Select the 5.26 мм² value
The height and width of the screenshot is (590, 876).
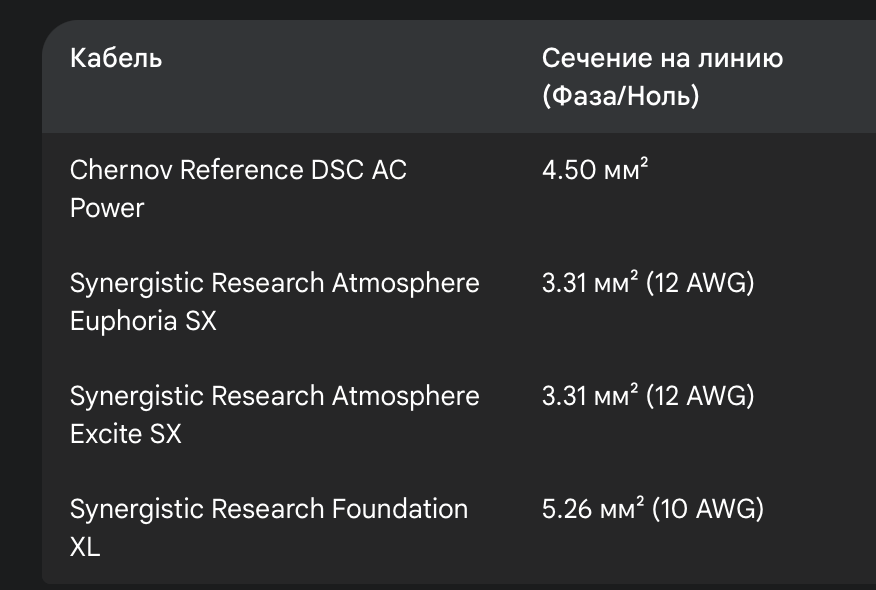pyautogui.click(x=592, y=510)
